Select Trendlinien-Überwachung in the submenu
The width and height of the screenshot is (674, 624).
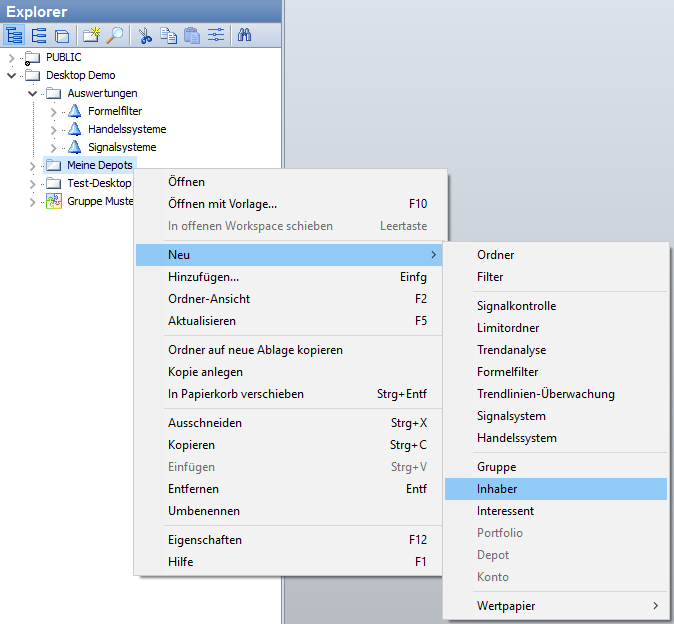pos(545,394)
